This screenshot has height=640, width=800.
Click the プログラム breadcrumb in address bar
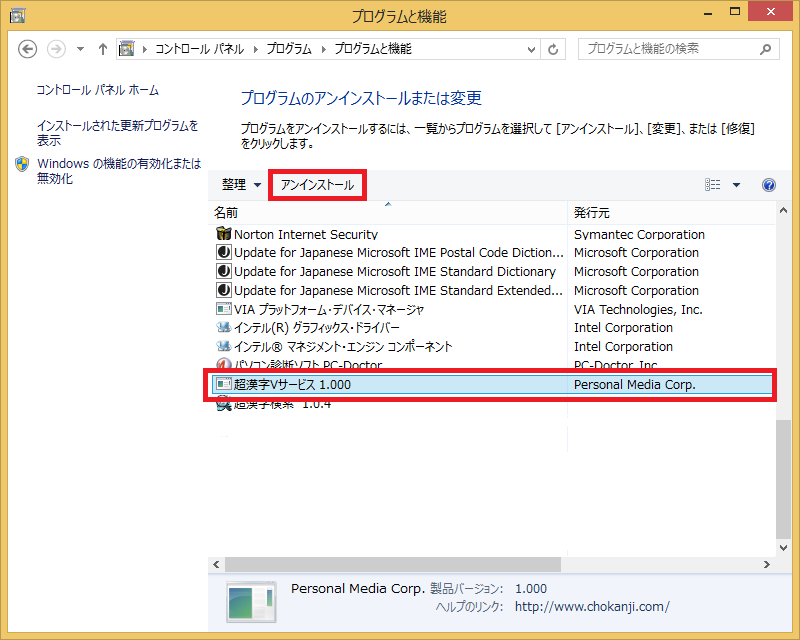point(289,49)
